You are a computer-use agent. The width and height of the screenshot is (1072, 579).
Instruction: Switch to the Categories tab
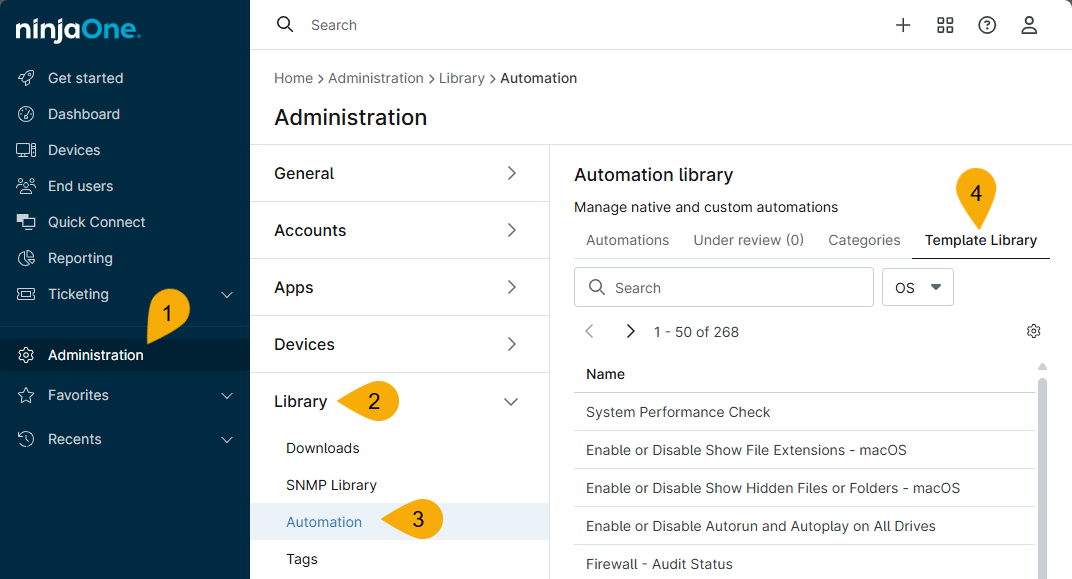point(864,240)
